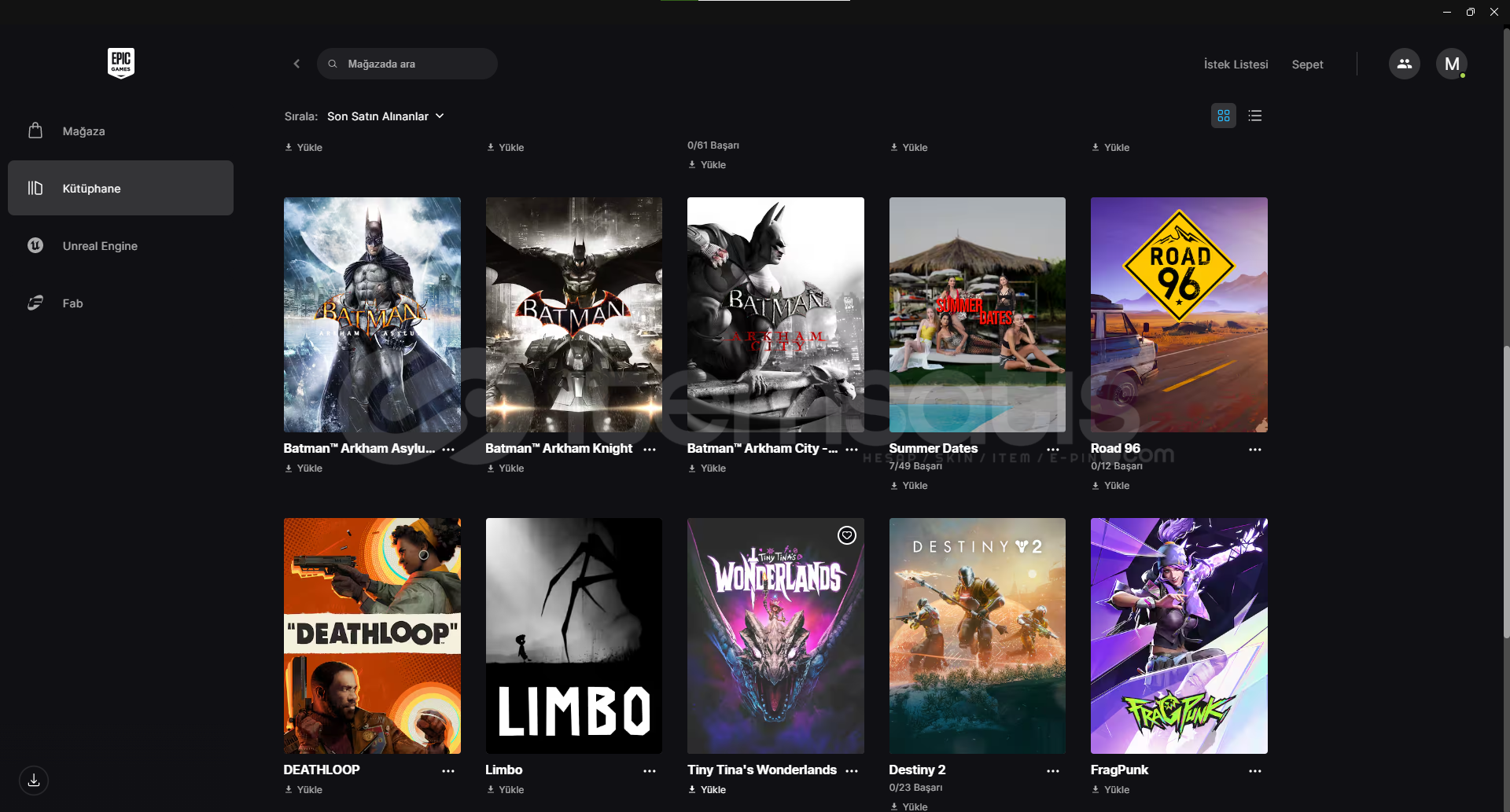
Task: Add Tiny Tina's Wonderlands to wishlist
Action: [846, 535]
